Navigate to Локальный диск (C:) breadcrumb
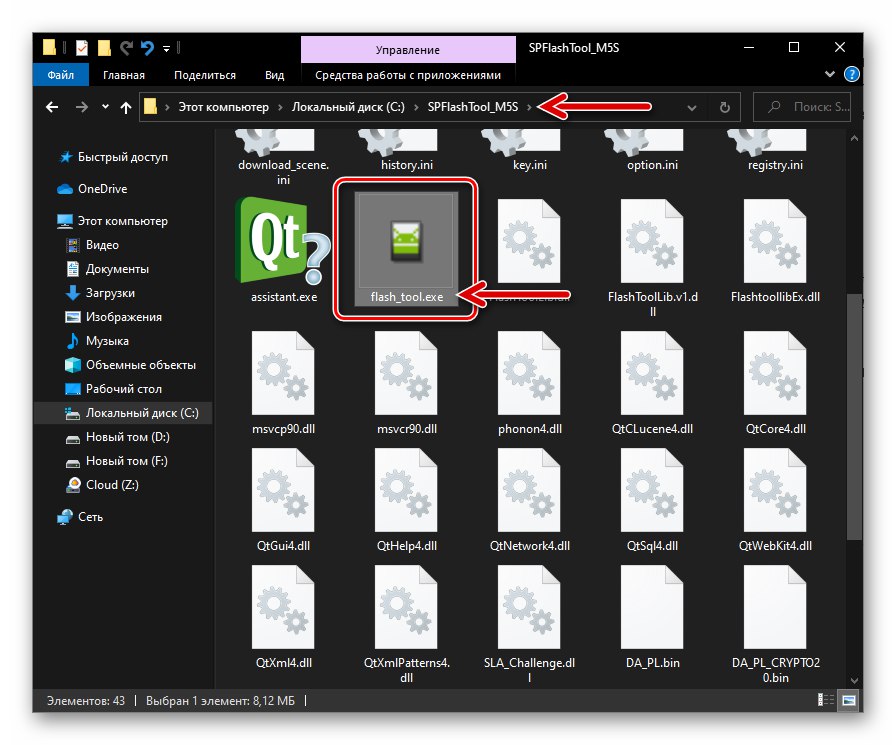 pyautogui.click(x=348, y=107)
